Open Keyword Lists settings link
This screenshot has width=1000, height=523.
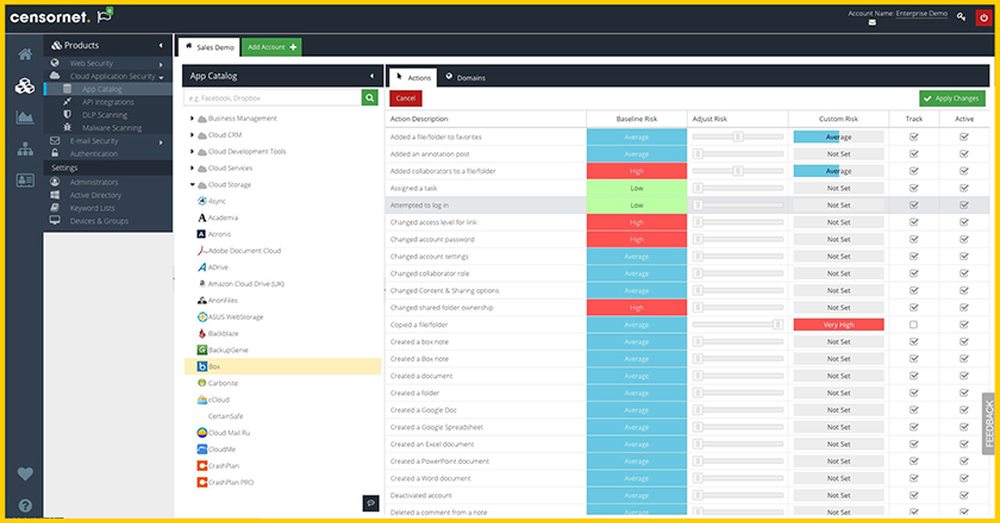point(92,208)
